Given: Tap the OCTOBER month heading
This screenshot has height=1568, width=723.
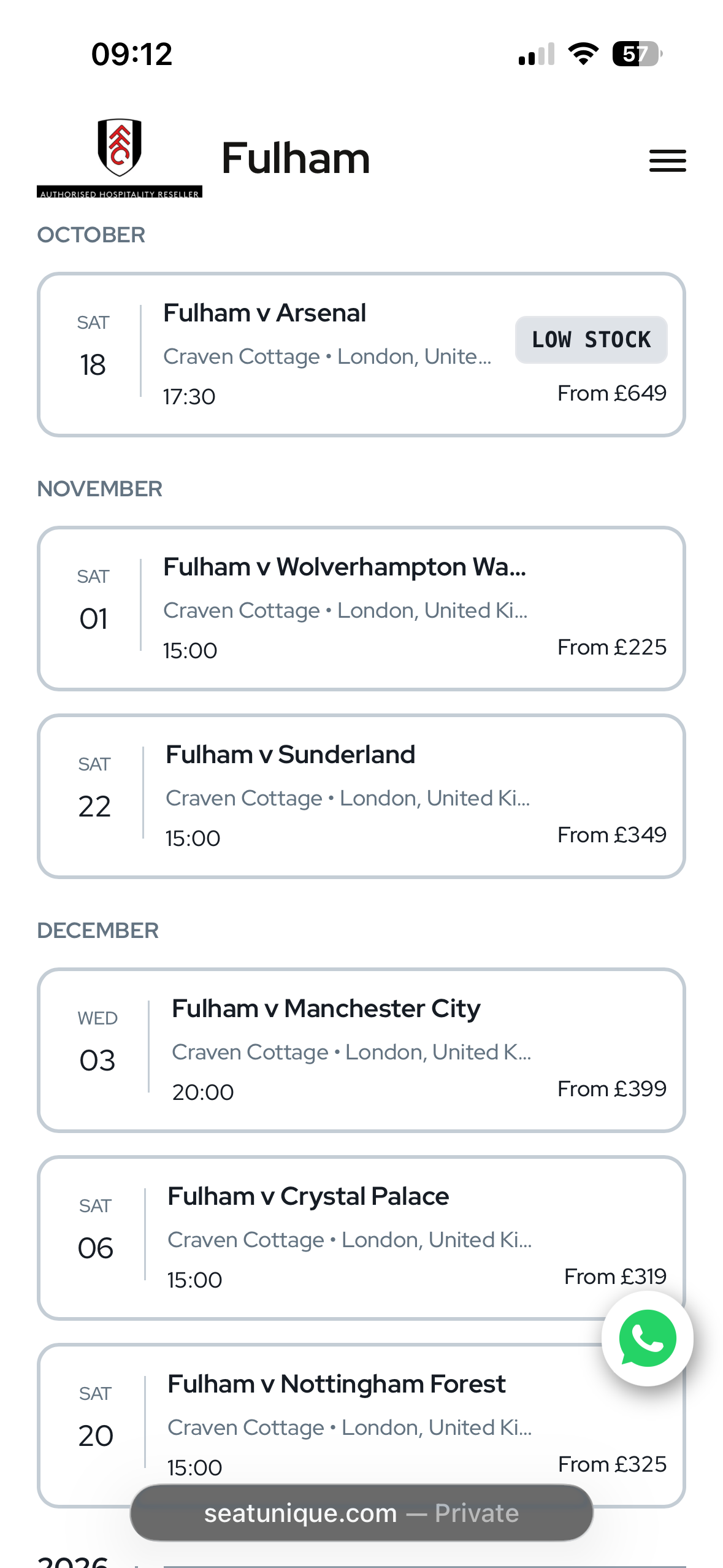Looking at the screenshot, I should 91,235.
